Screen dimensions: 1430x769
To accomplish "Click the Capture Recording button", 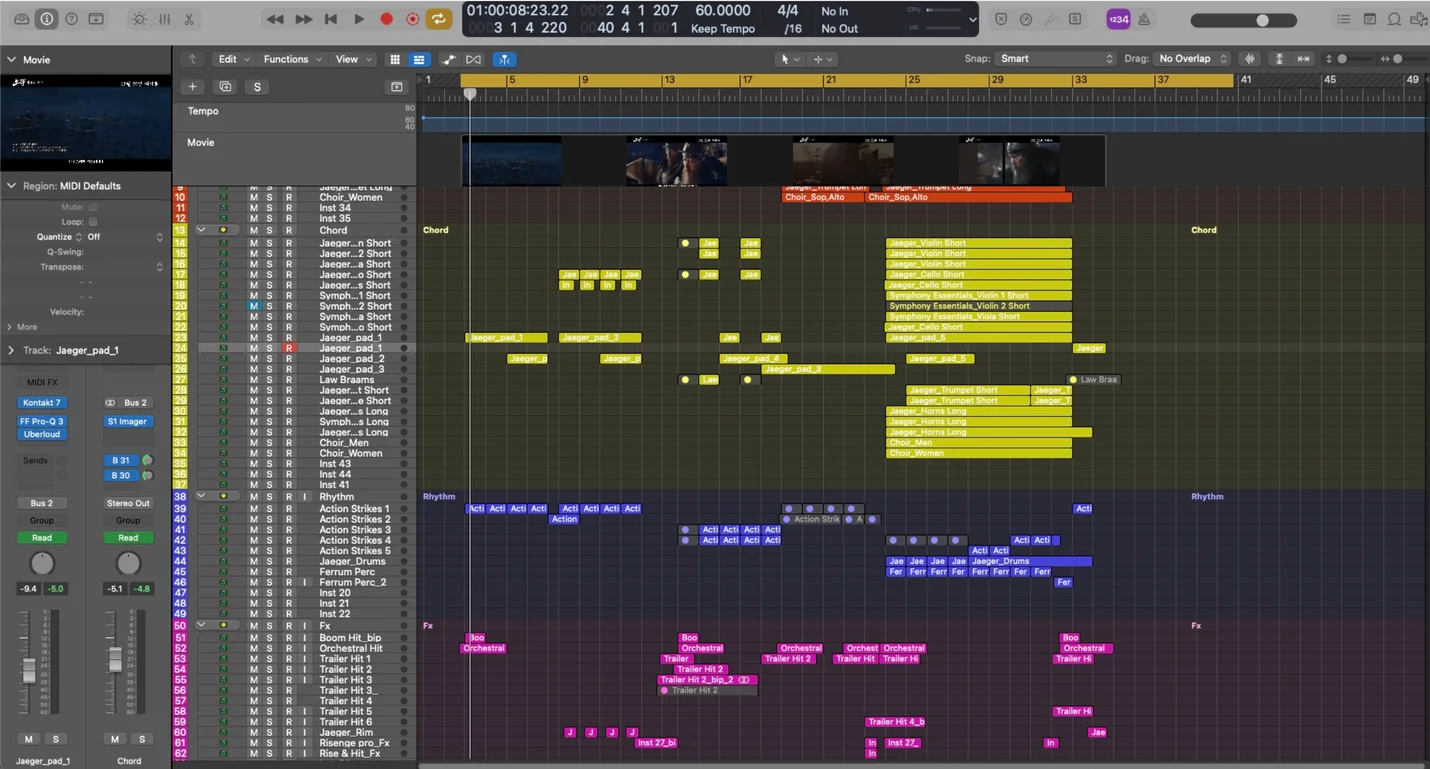I will pos(412,19).
